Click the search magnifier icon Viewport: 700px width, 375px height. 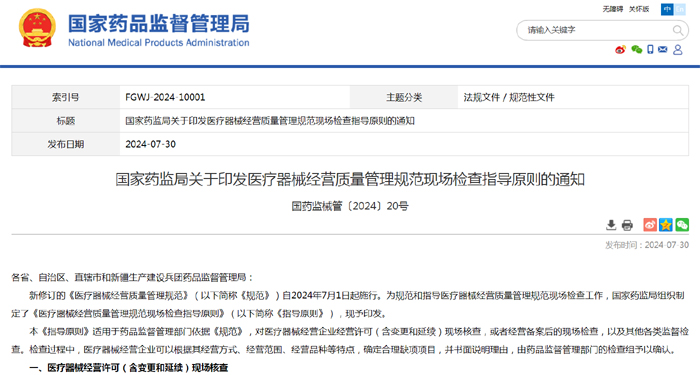[678, 30]
